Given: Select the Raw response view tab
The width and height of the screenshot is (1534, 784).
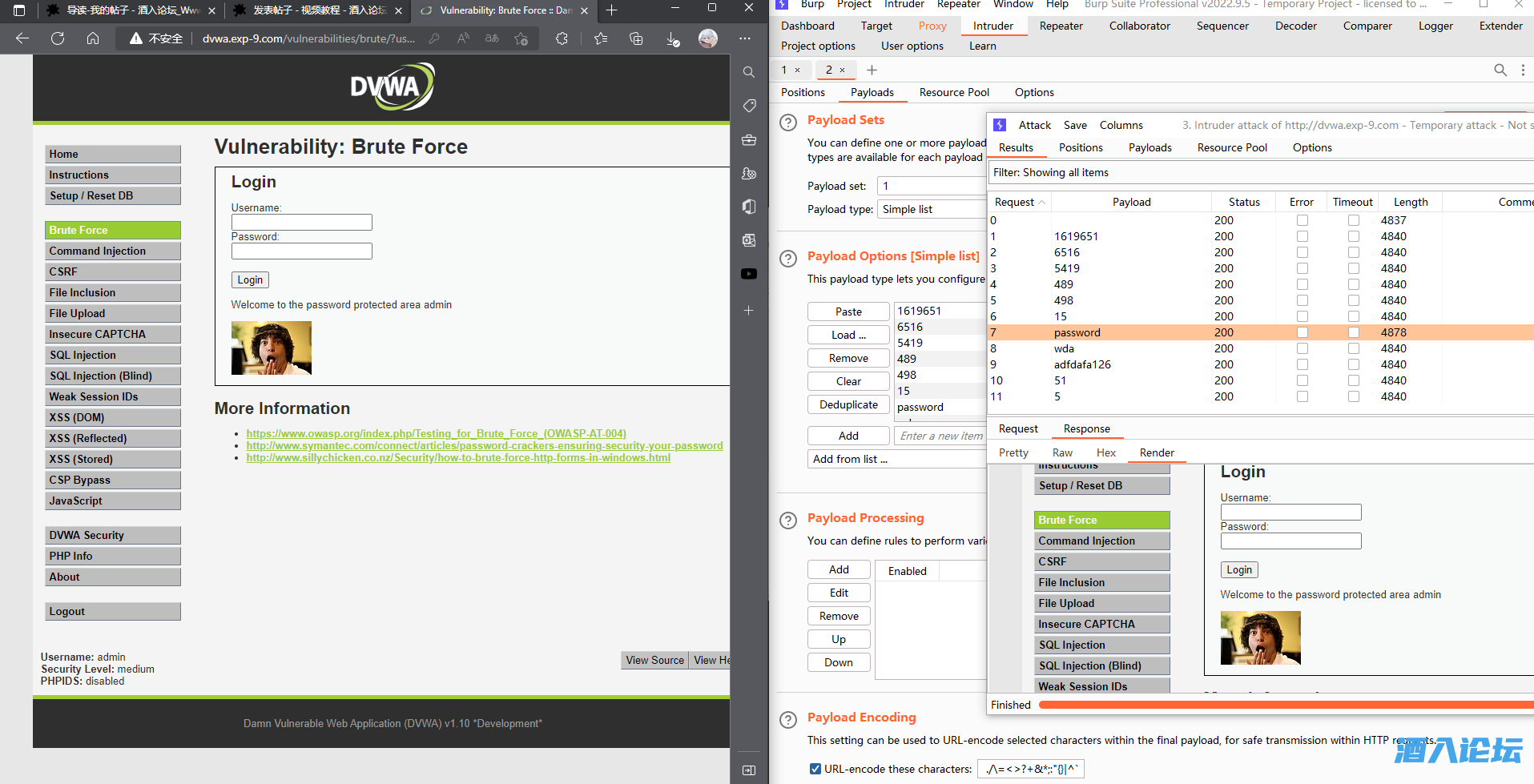Looking at the screenshot, I should 1062,452.
